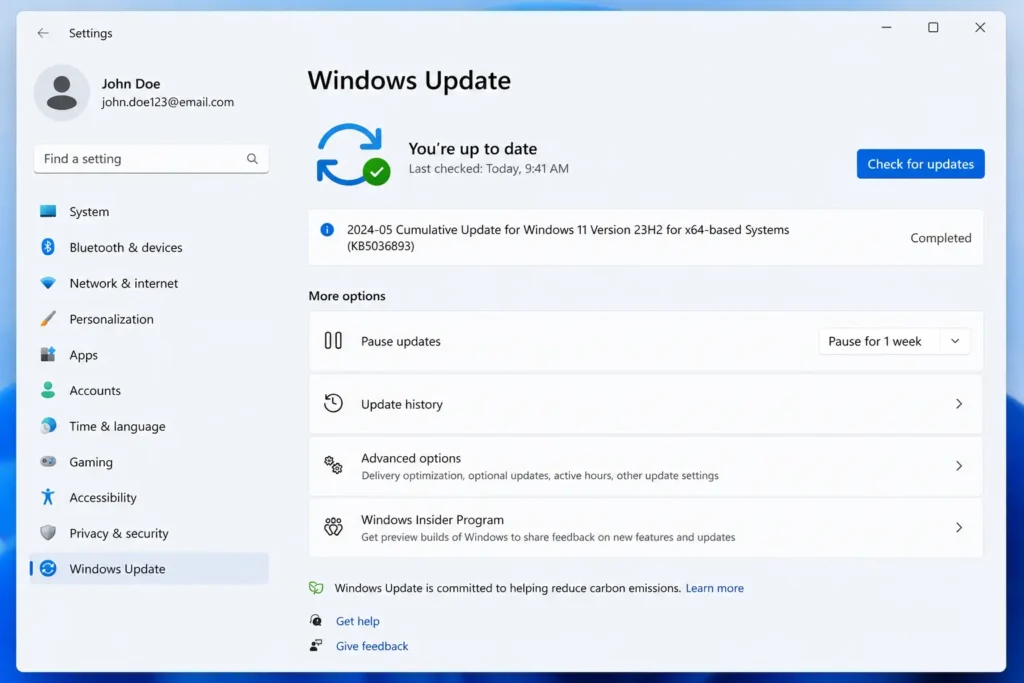Click the Accessibility figure icon
Screen dimensions: 1024x683
(48, 497)
